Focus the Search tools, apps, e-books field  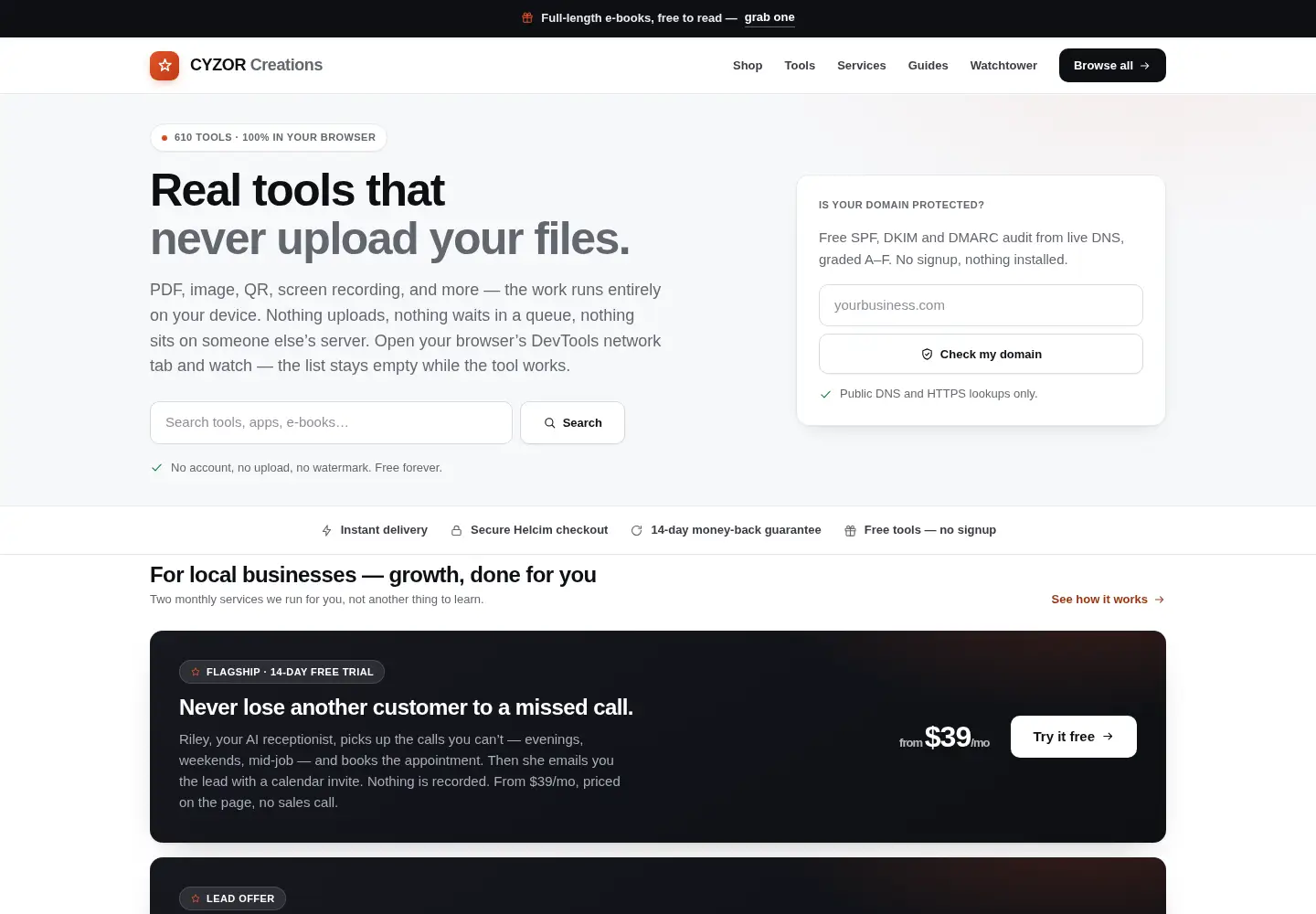tap(331, 422)
